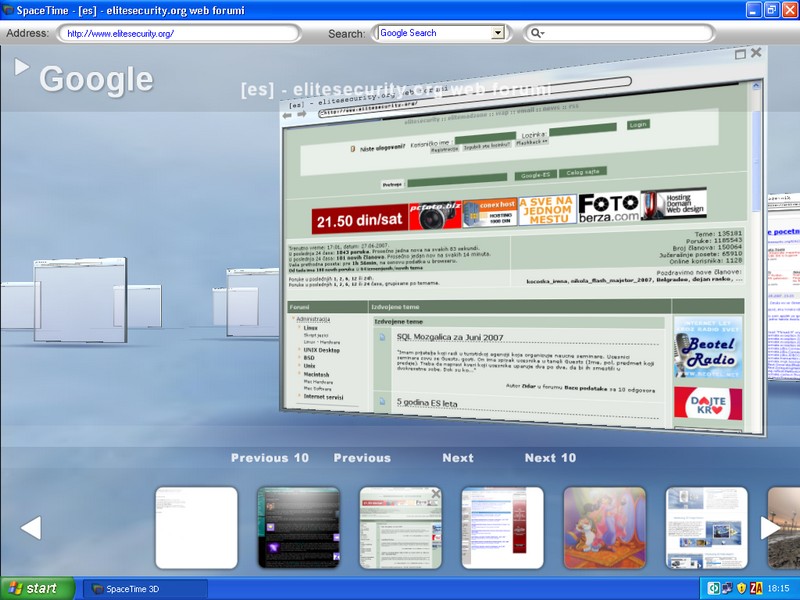Go forward using the 3D page's right arrow

coord(302,114)
